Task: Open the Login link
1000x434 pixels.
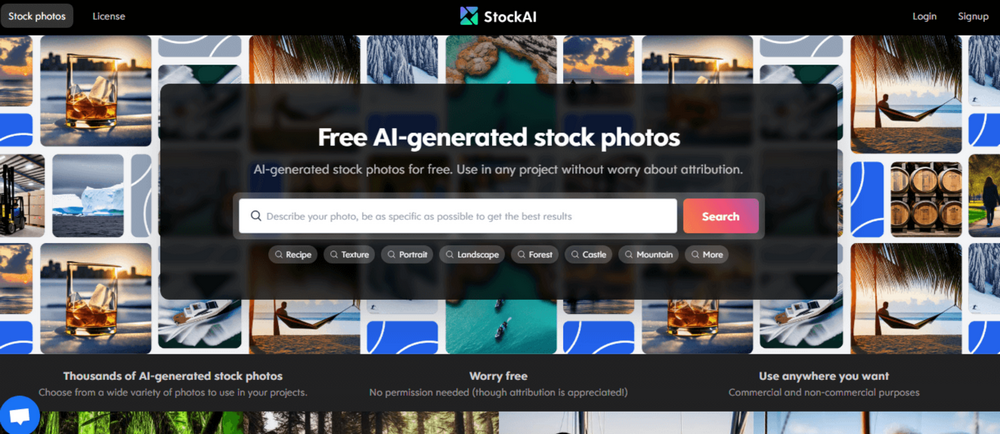Action: point(924,17)
